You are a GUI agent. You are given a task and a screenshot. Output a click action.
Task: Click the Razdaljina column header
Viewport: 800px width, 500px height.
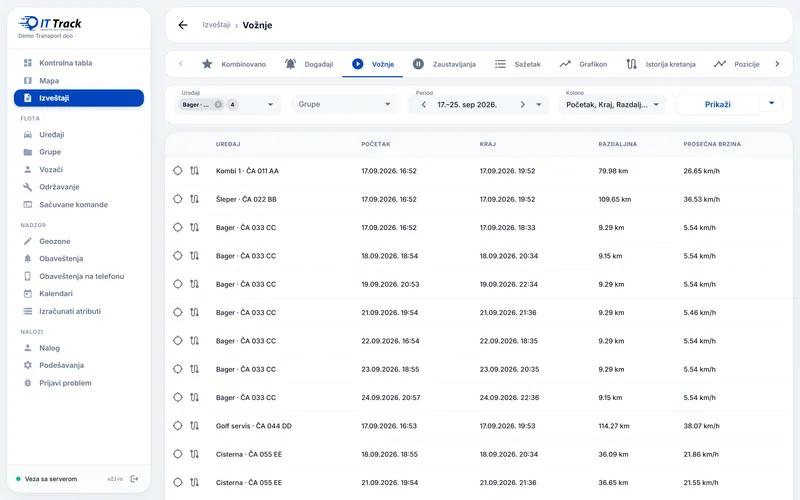click(x=618, y=144)
